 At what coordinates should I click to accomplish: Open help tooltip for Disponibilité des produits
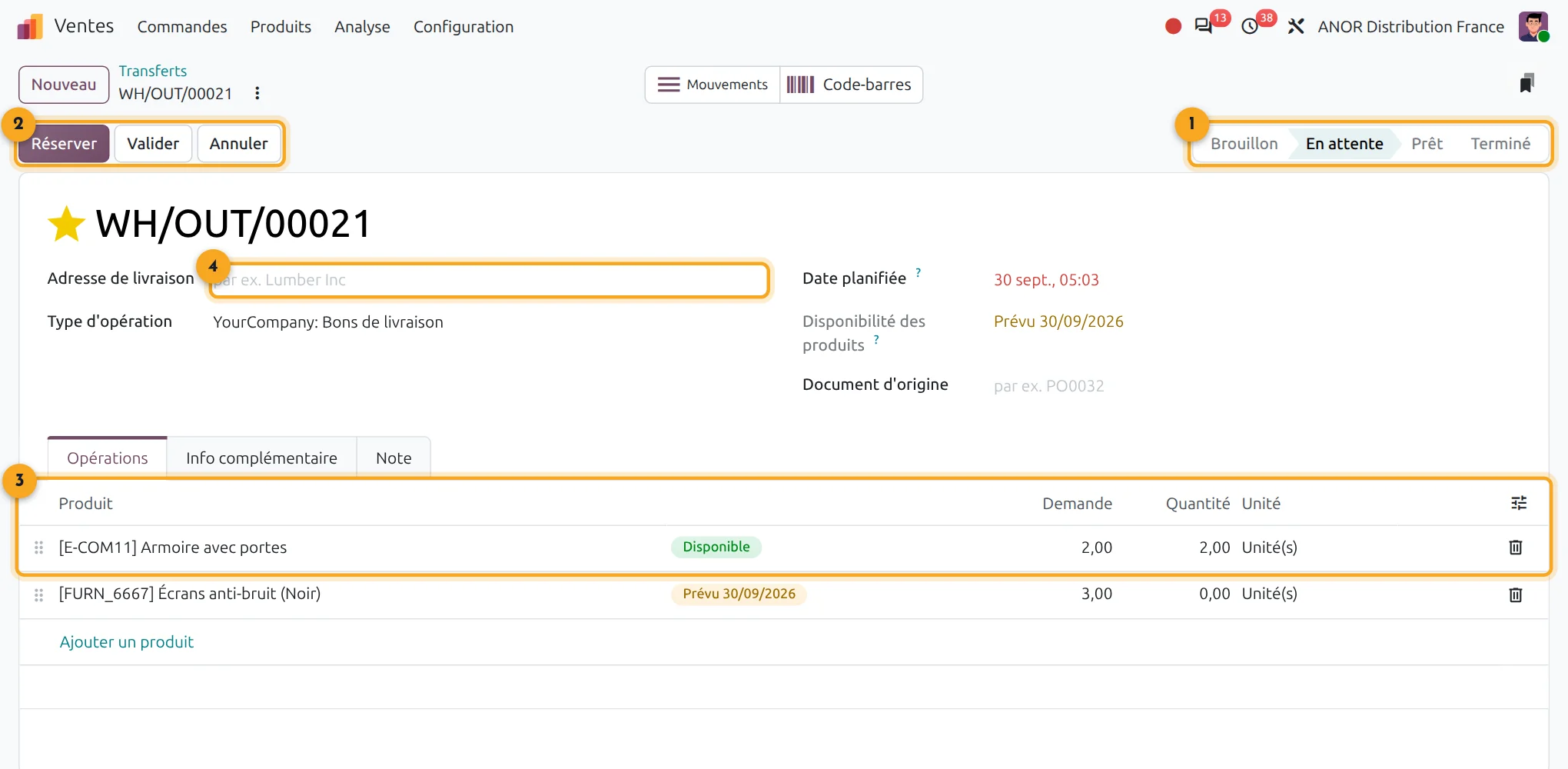click(876, 339)
